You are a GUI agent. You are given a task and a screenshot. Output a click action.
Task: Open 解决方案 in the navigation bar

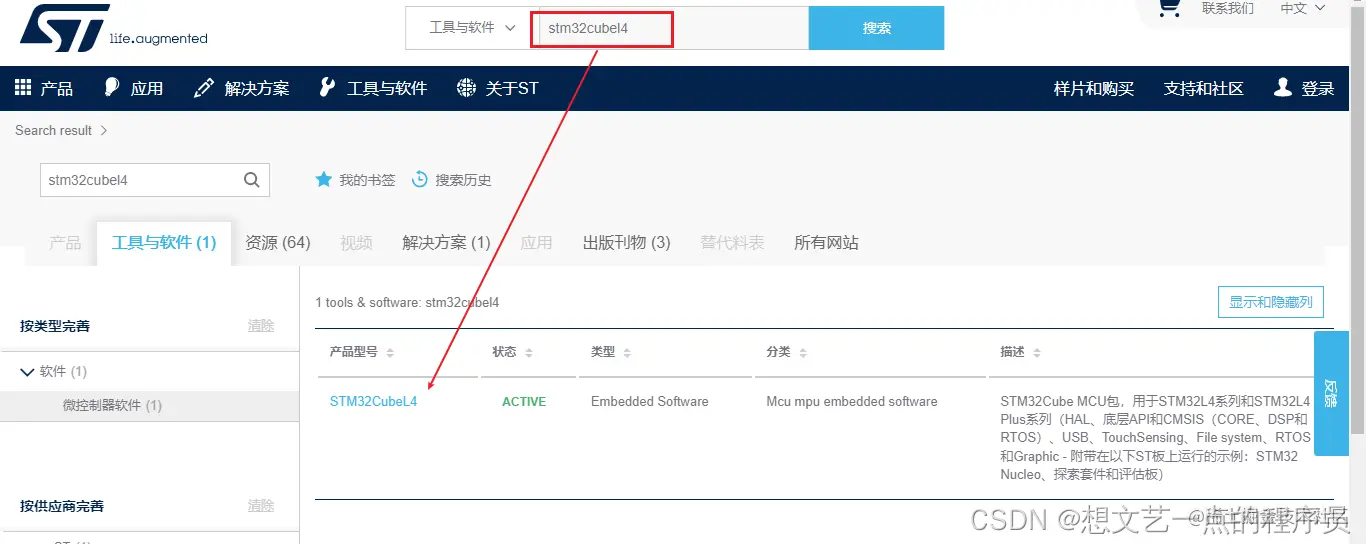[x=257, y=89]
